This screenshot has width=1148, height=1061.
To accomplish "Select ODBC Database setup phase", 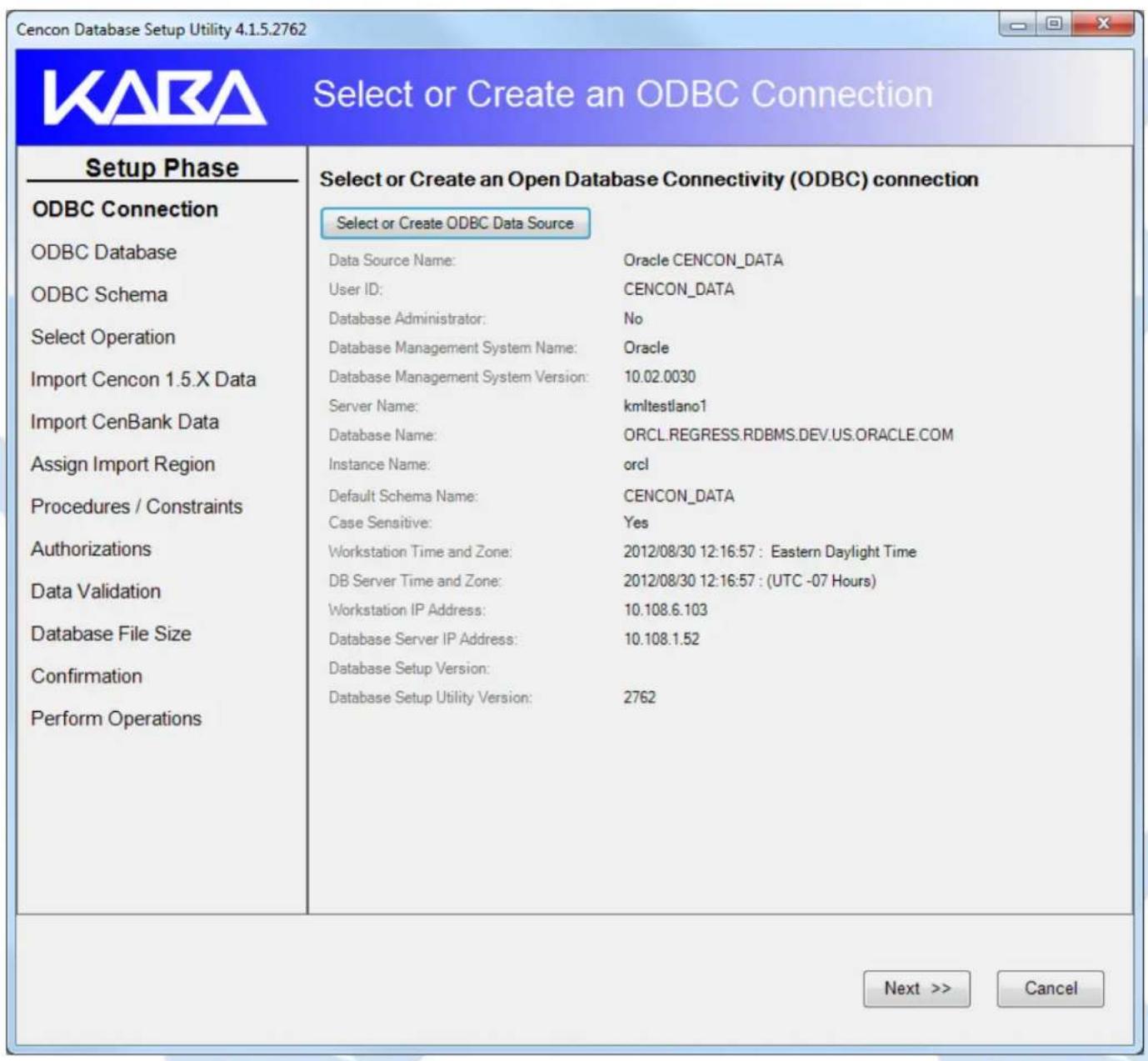I will (x=104, y=252).
